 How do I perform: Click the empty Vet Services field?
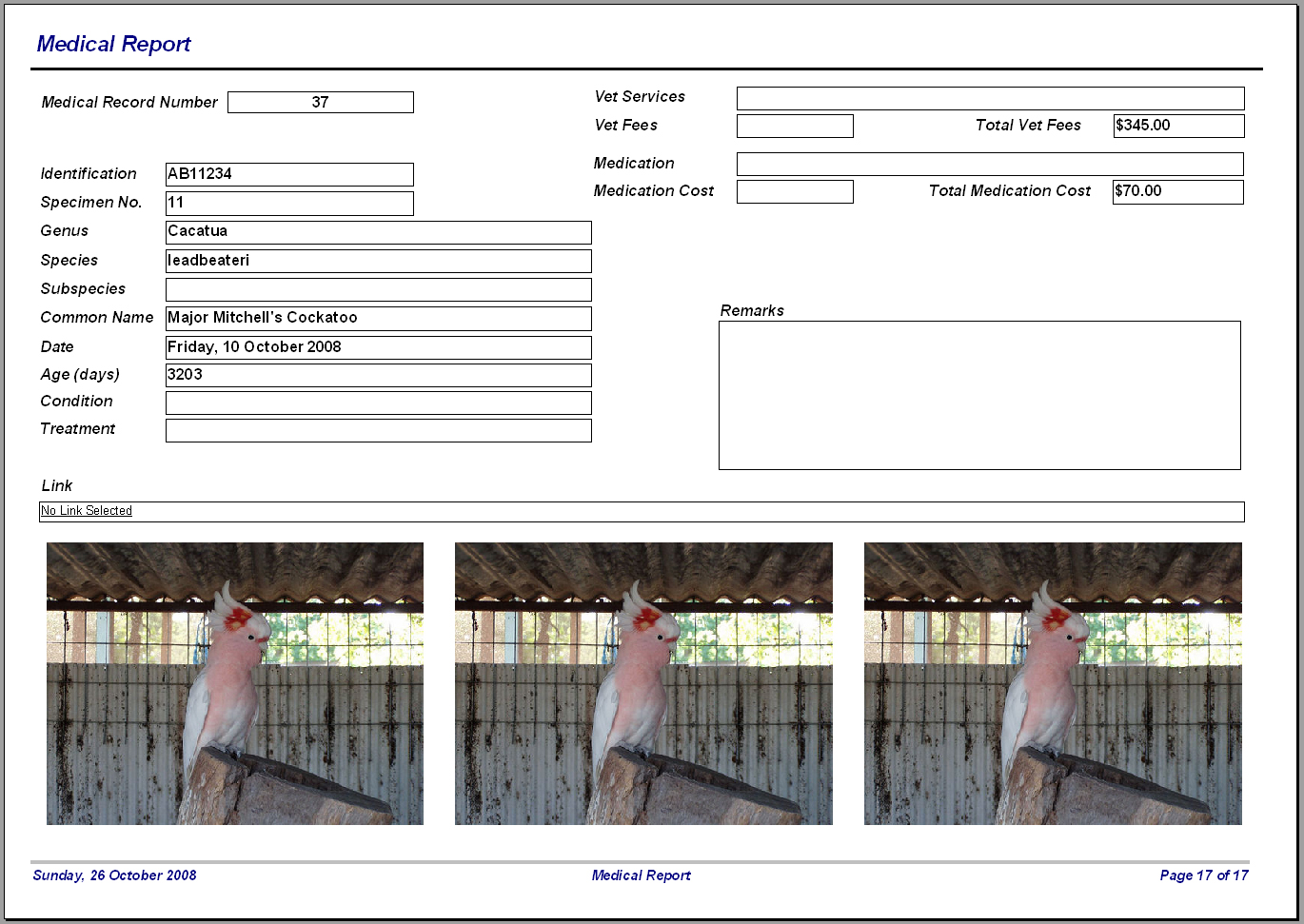point(991,98)
